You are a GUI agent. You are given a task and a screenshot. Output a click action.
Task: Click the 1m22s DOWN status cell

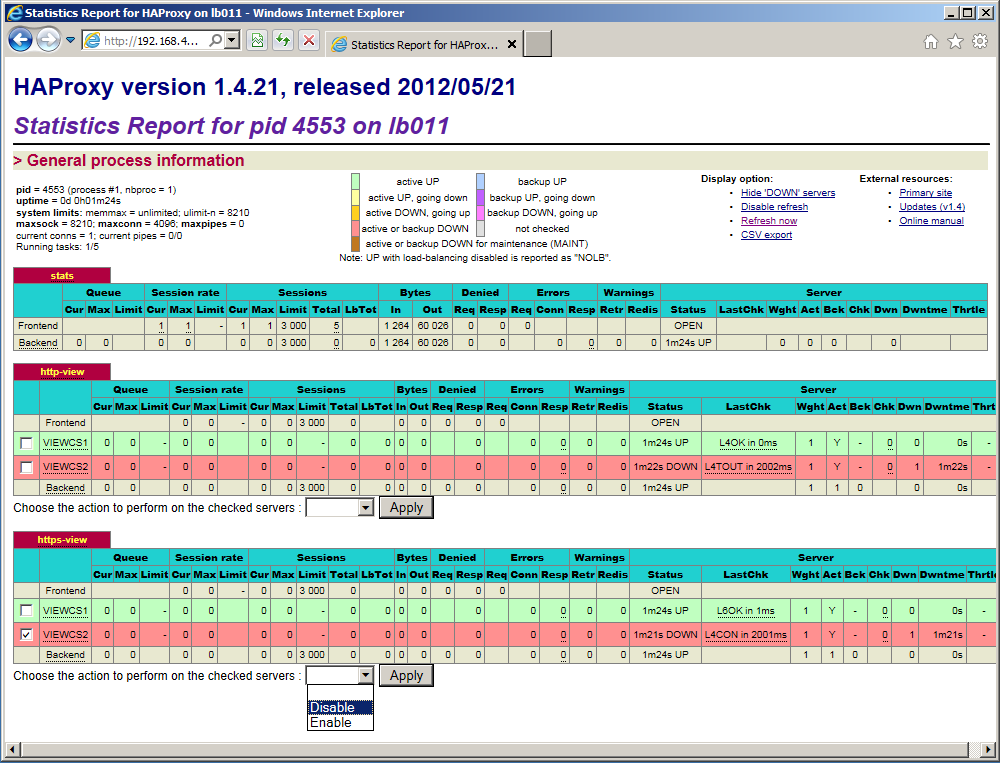665,467
